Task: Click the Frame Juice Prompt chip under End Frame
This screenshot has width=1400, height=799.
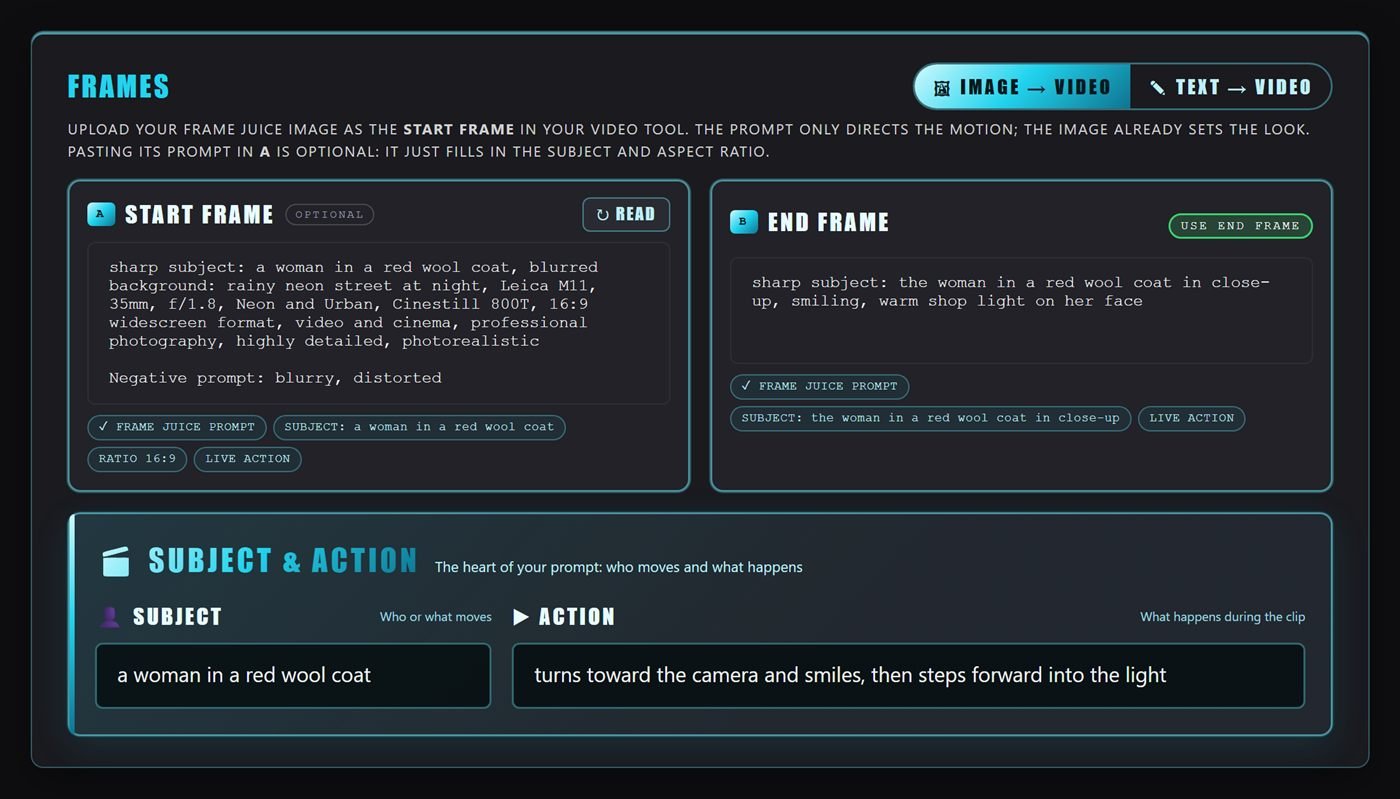Action: [819, 386]
